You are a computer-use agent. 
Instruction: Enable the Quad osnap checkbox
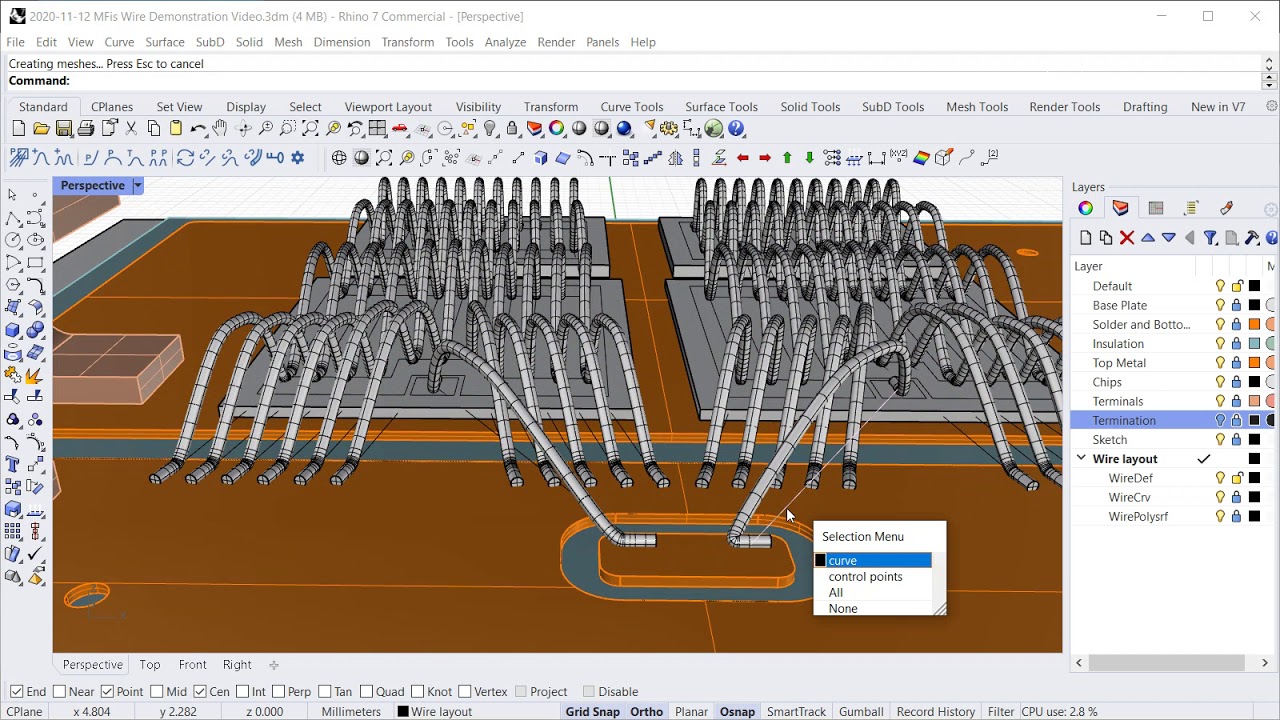367,691
